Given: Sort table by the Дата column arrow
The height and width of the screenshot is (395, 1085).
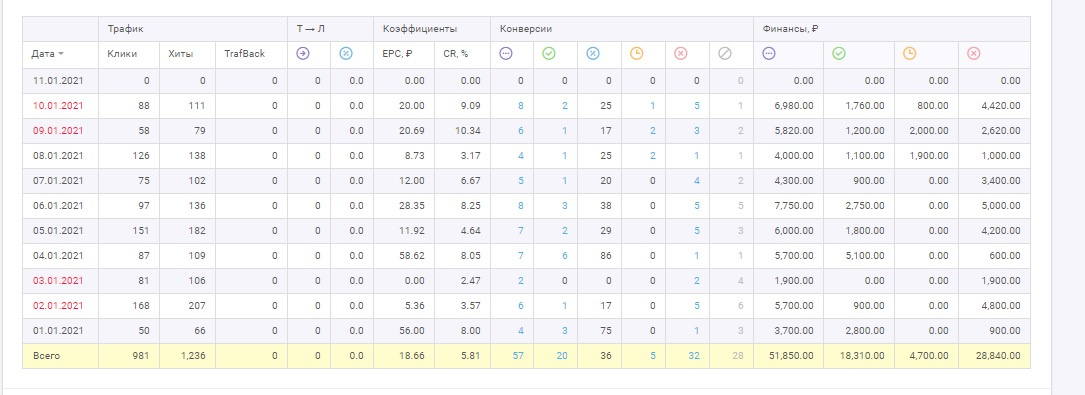Looking at the screenshot, I should point(61,55).
